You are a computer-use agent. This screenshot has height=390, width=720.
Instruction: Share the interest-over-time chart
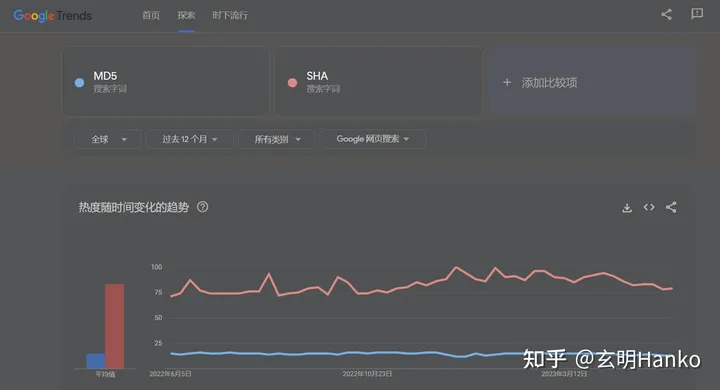[x=671, y=207]
